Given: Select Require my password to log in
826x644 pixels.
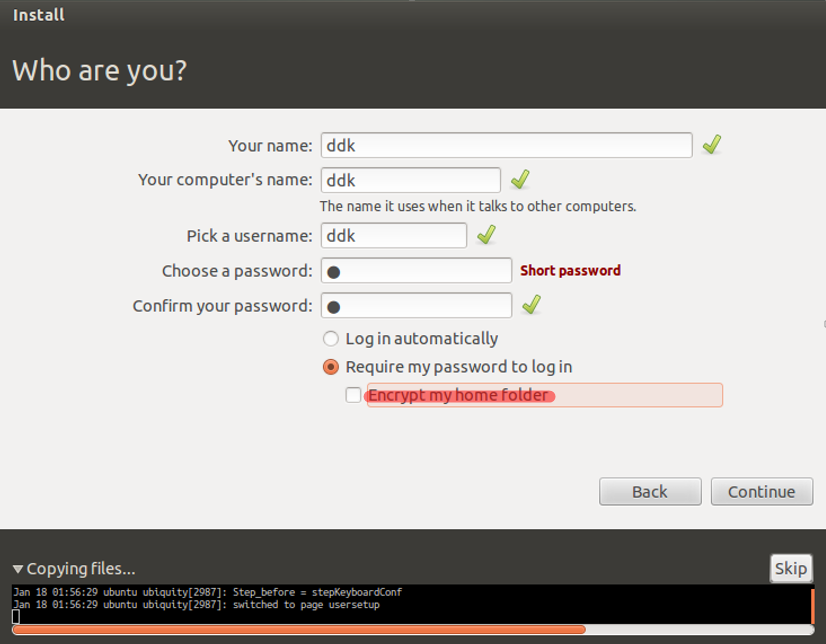Looking at the screenshot, I should (331, 367).
